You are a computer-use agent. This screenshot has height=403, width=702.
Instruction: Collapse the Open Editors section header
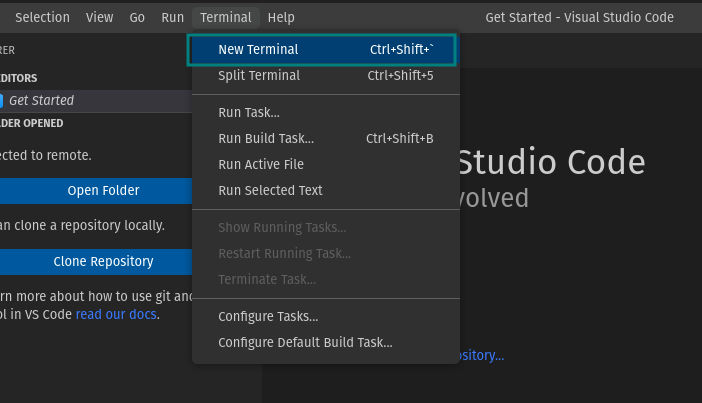96,78
